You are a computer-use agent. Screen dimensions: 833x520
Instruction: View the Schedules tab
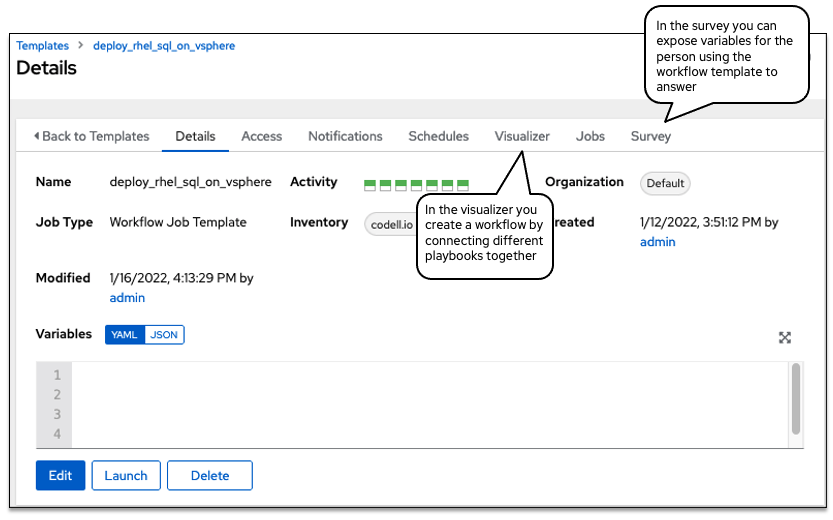pyautogui.click(x=438, y=136)
